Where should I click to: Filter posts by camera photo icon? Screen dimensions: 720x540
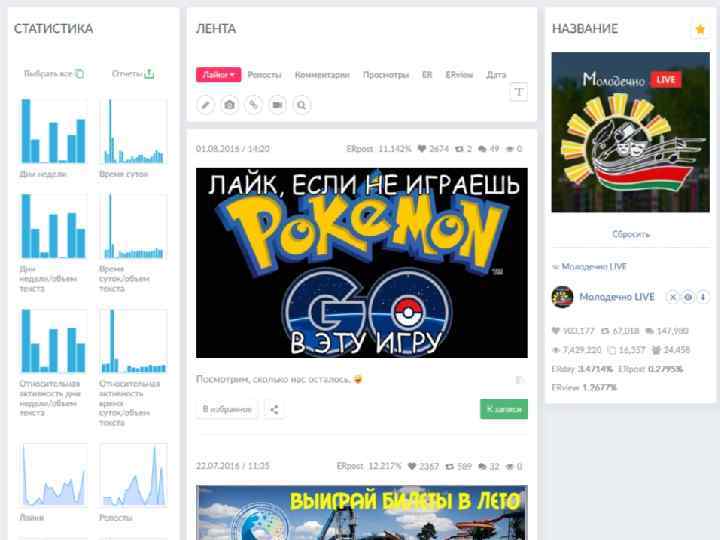pyautogui.click(x=230, y=105)
